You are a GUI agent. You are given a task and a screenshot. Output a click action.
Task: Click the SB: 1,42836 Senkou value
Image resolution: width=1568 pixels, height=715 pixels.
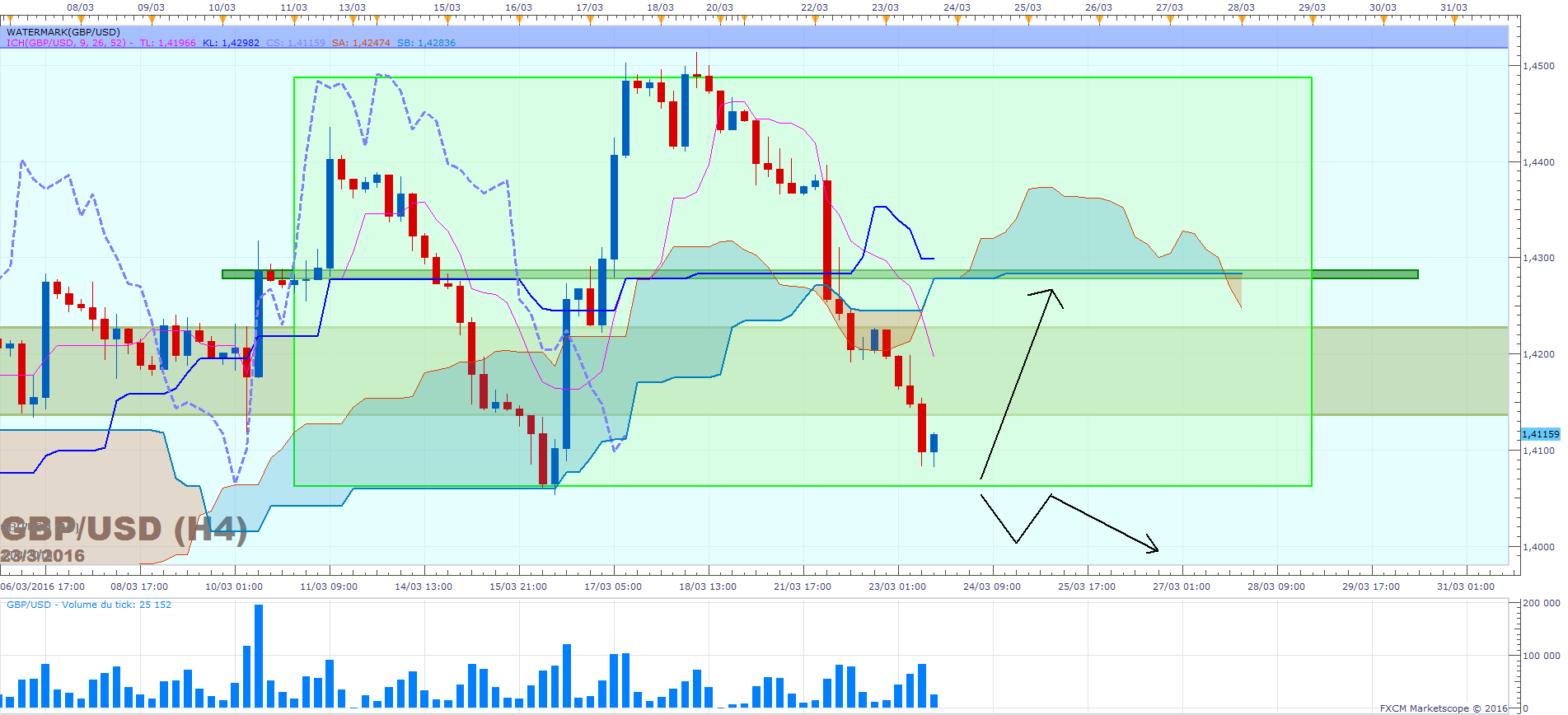426,43
